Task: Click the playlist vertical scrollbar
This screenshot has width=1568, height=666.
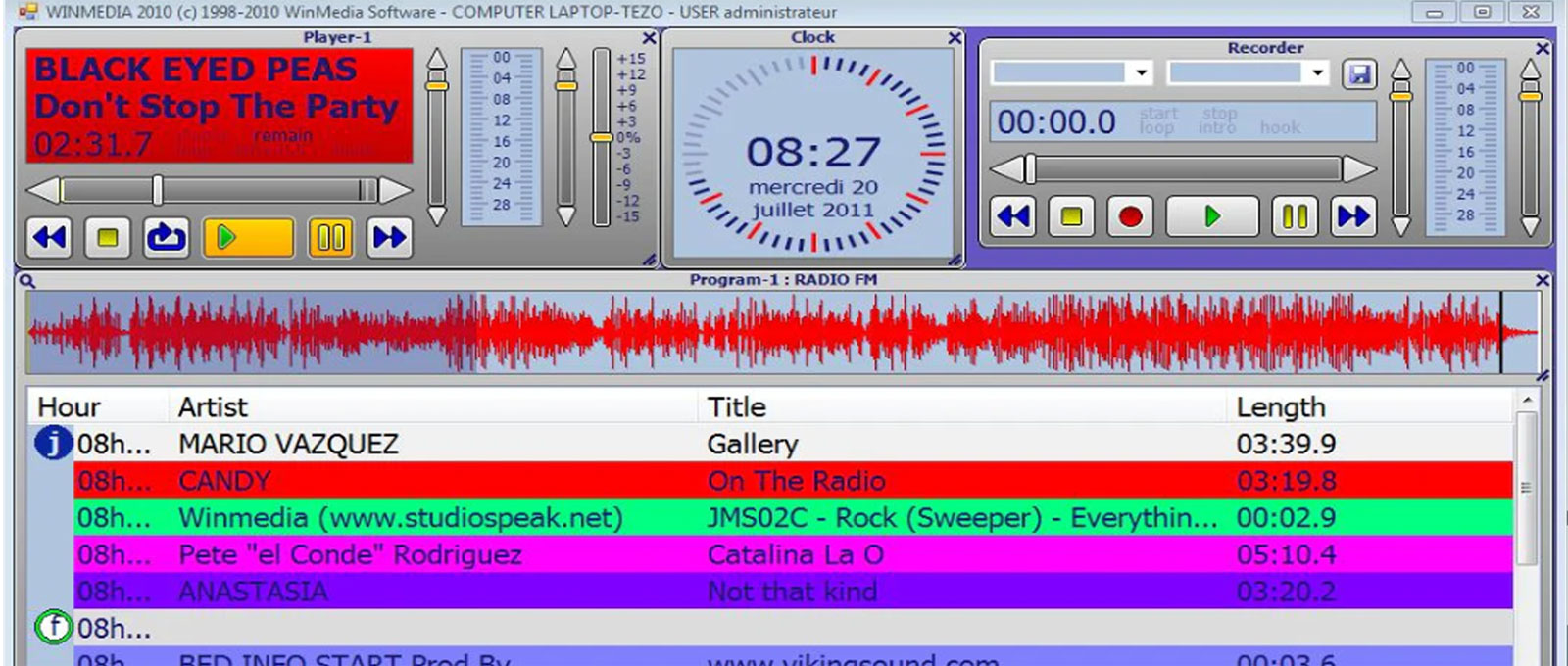Action: [x=1526, y=488]
